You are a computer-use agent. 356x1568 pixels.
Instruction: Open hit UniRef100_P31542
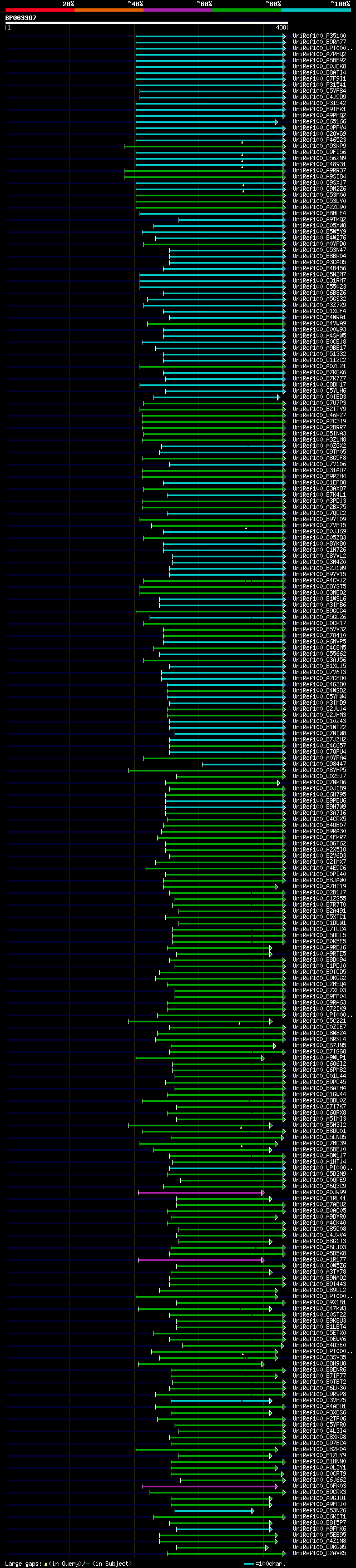(x=319, y=103)
